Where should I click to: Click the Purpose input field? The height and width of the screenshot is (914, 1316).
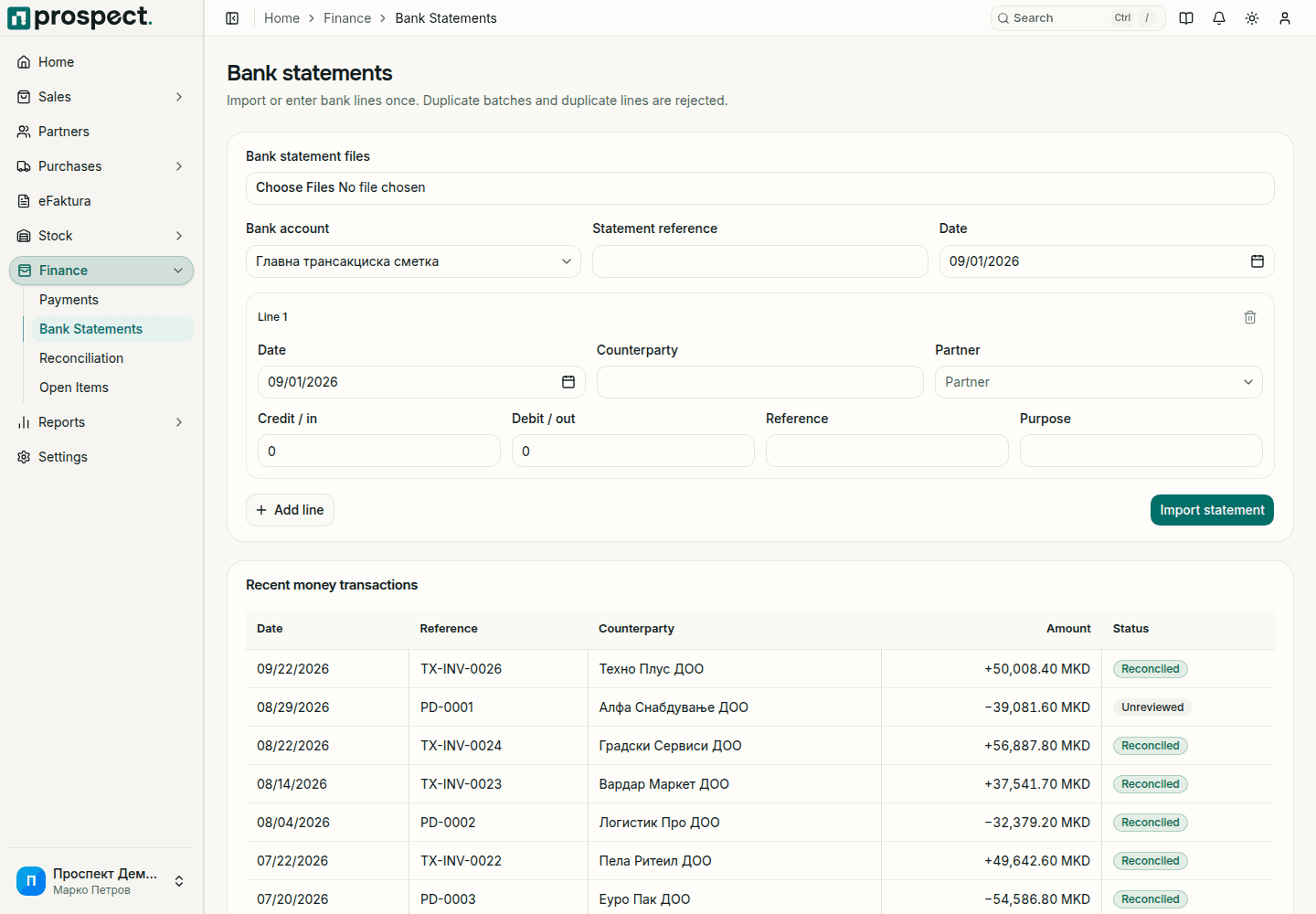click(x=1141, y=451)
